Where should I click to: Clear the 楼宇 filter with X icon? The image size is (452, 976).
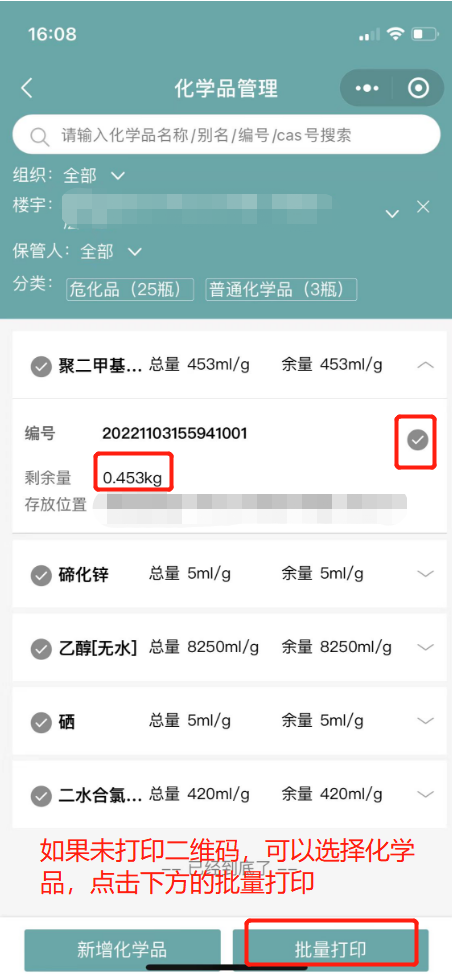point(423,207)
